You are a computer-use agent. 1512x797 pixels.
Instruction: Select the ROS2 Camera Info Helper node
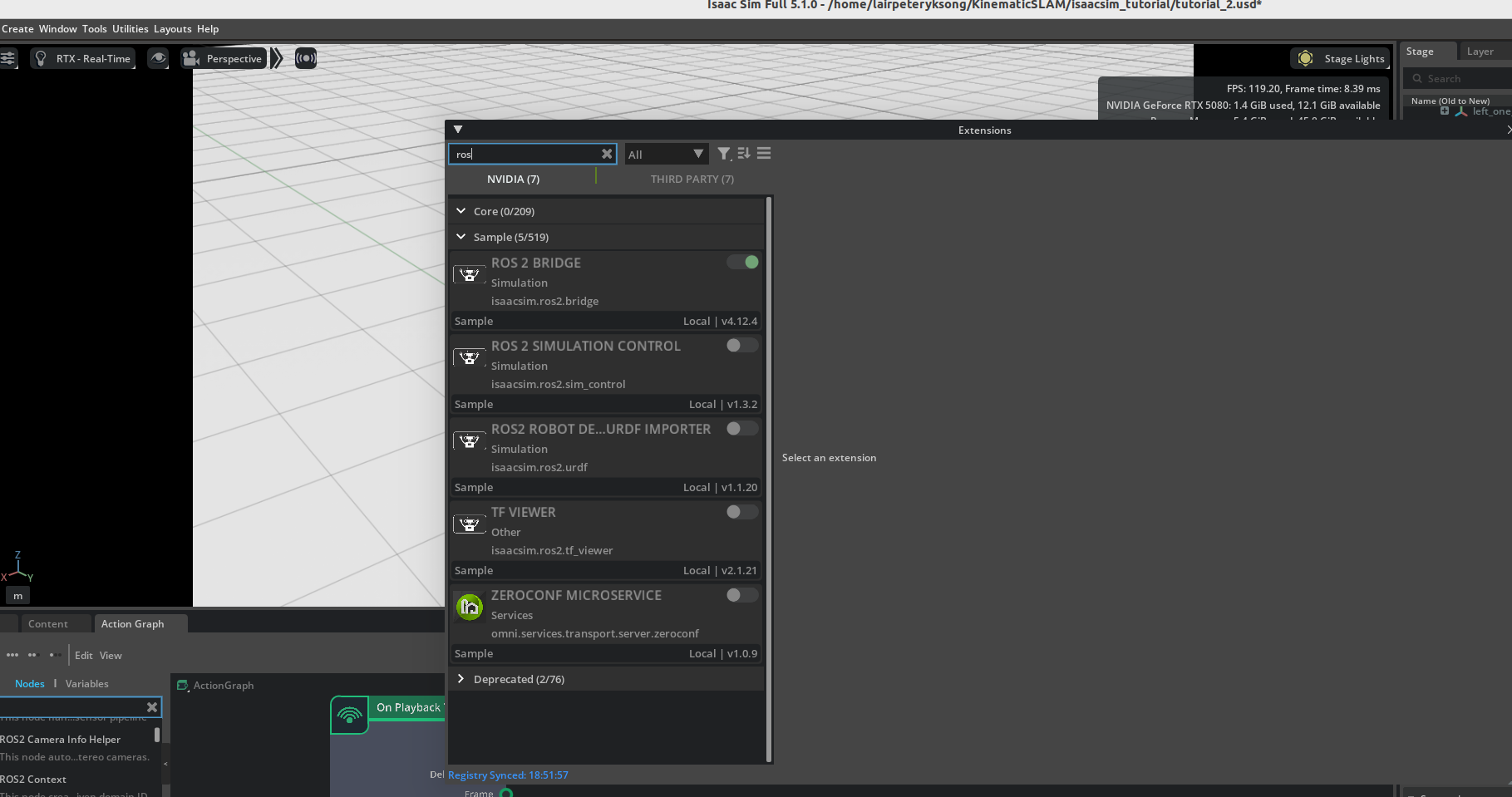(x=60, y=739)
